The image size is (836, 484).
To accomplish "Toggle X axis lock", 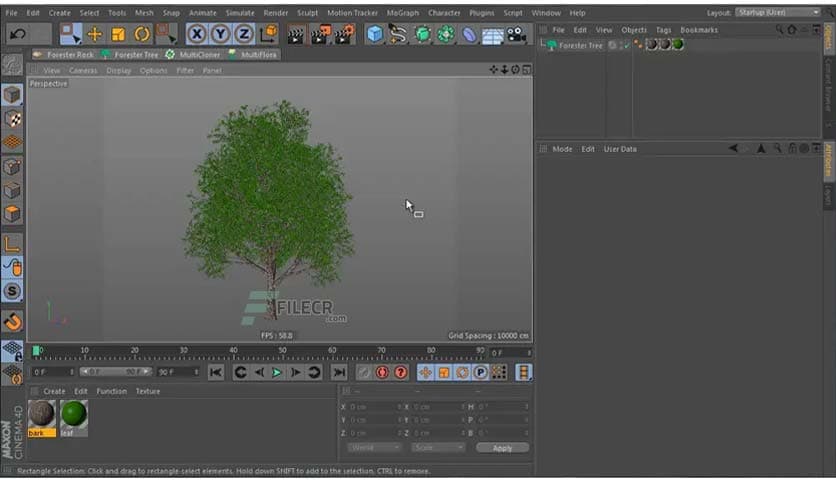I will pyautogui.click(x=197, y=34).
